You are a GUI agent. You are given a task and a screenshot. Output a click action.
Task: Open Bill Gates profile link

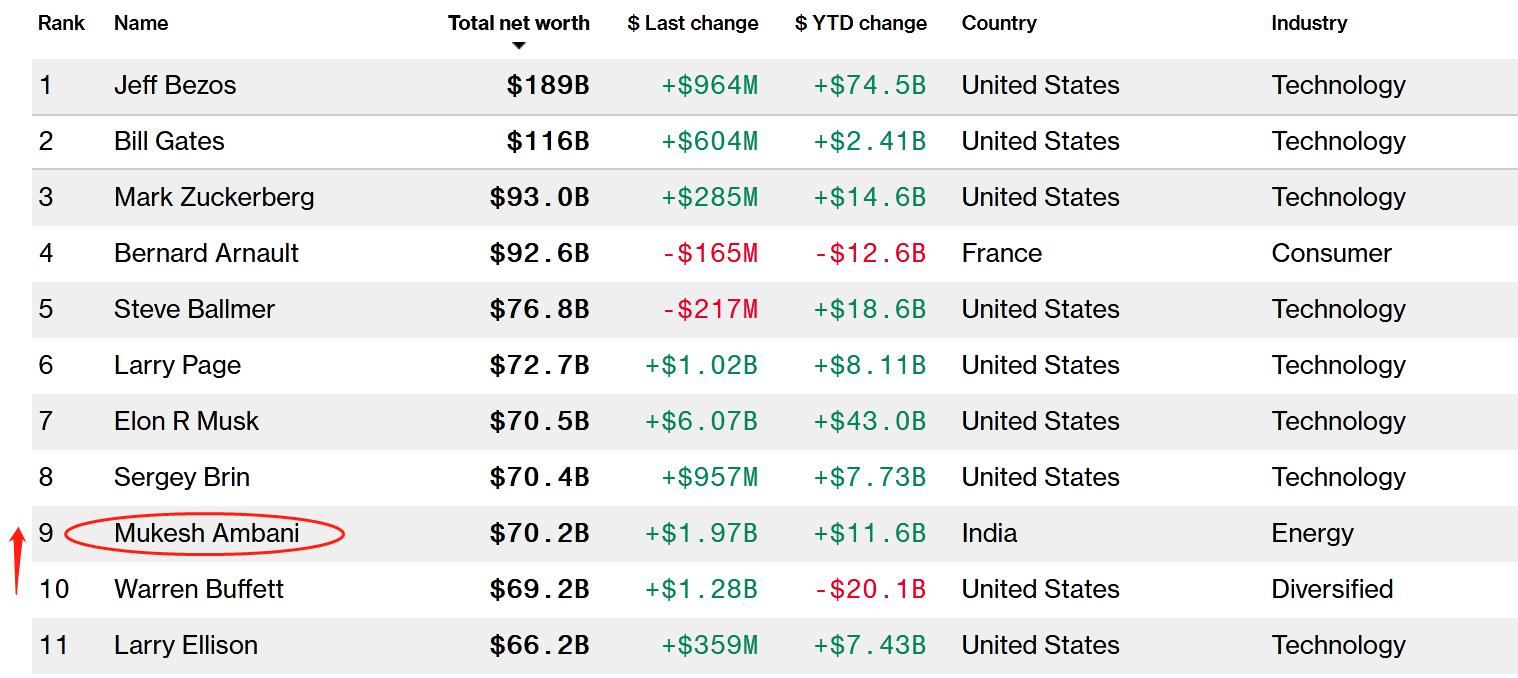click(169, 141)
